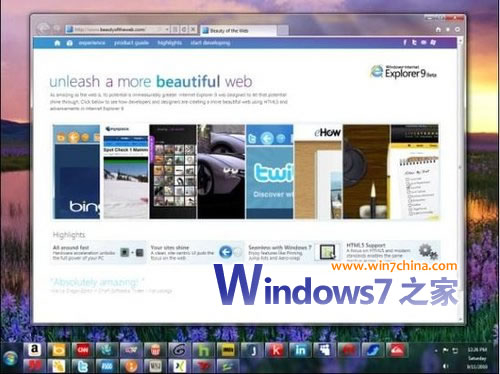The height and width of the screenshot is (374, 500).
Task: Open the Windows Start orb
Action: point(10,359)
